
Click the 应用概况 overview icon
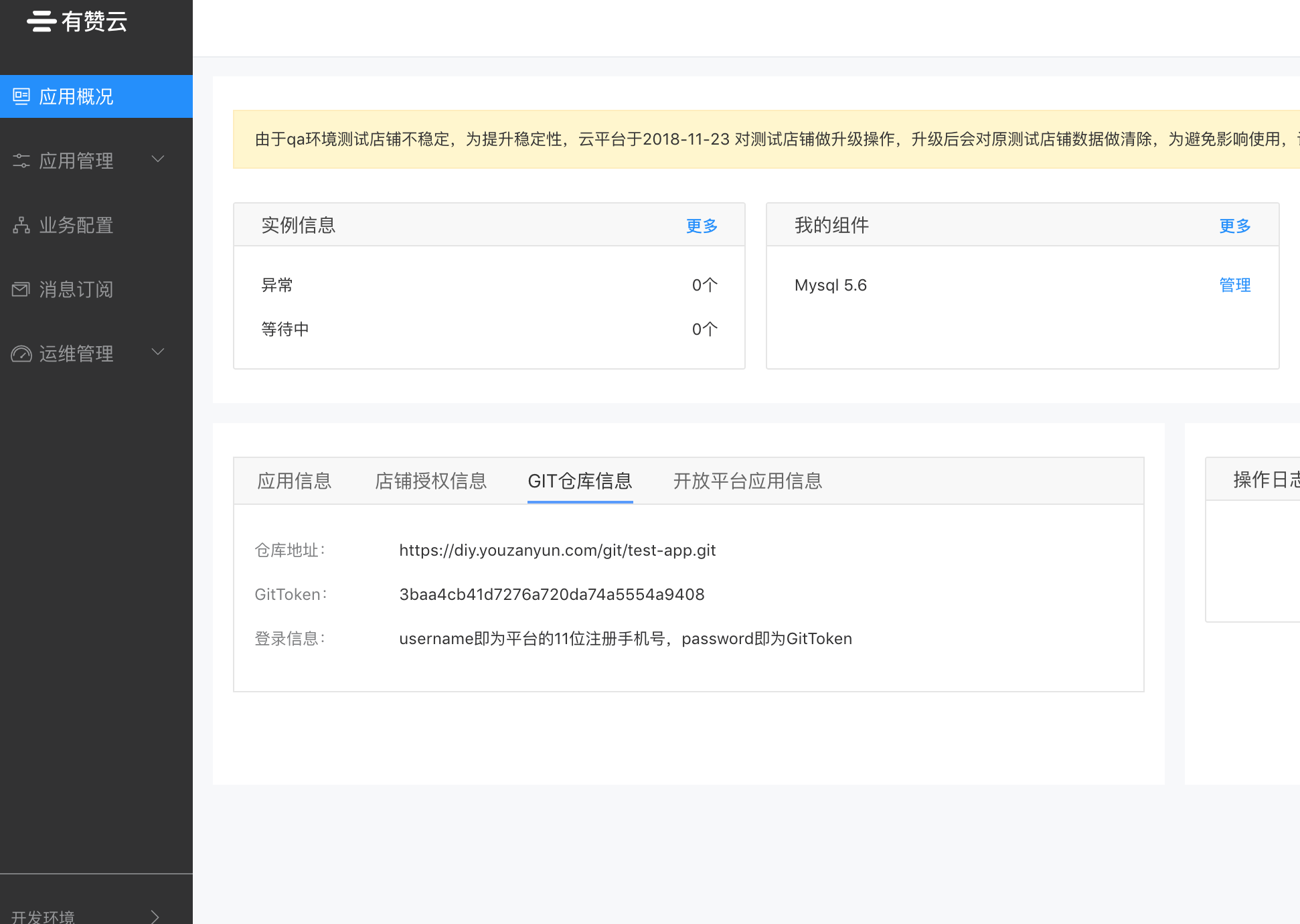tap(21, 96)
